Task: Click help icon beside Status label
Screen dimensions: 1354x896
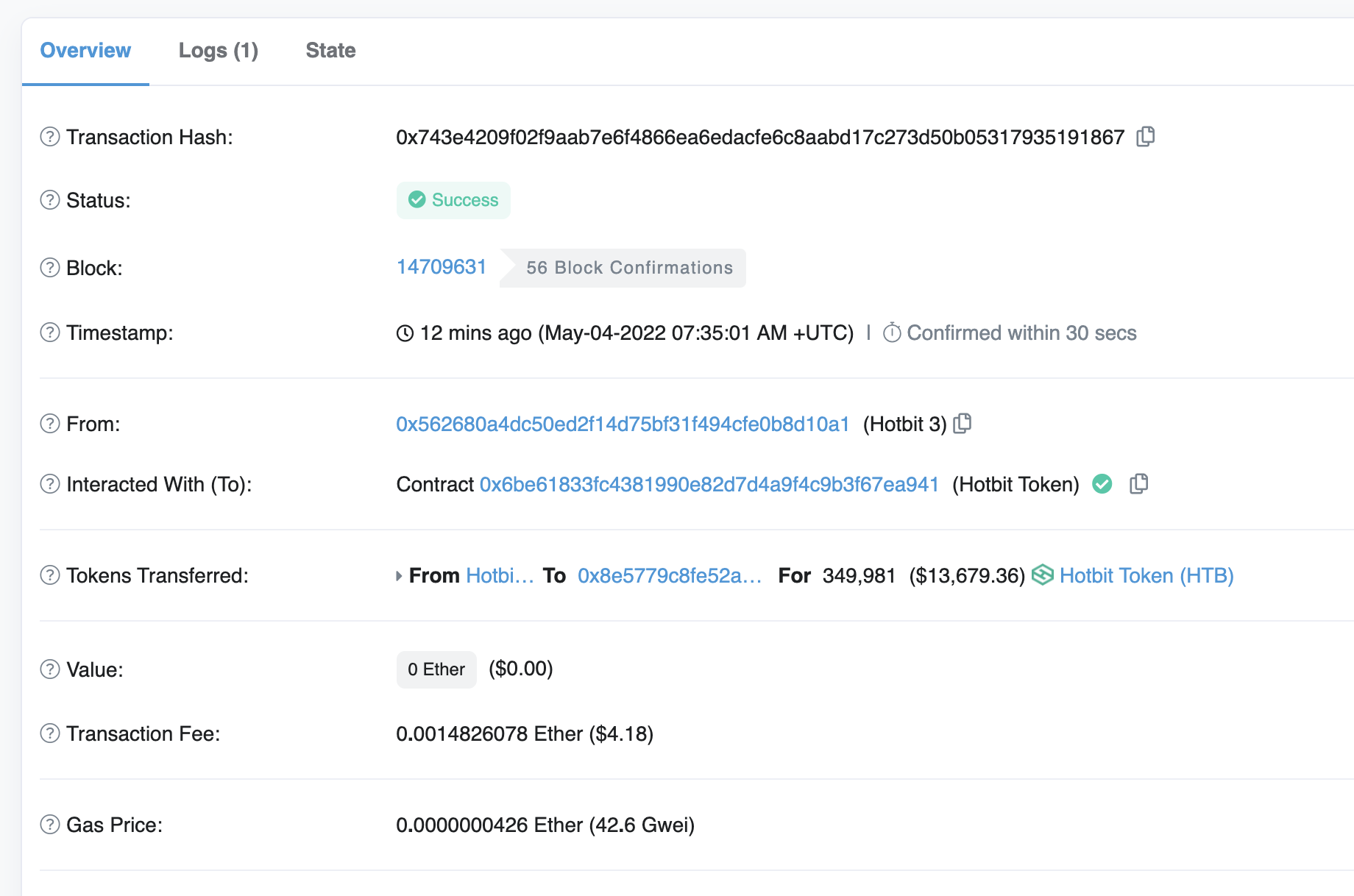Action: click(x=50, y=200)
